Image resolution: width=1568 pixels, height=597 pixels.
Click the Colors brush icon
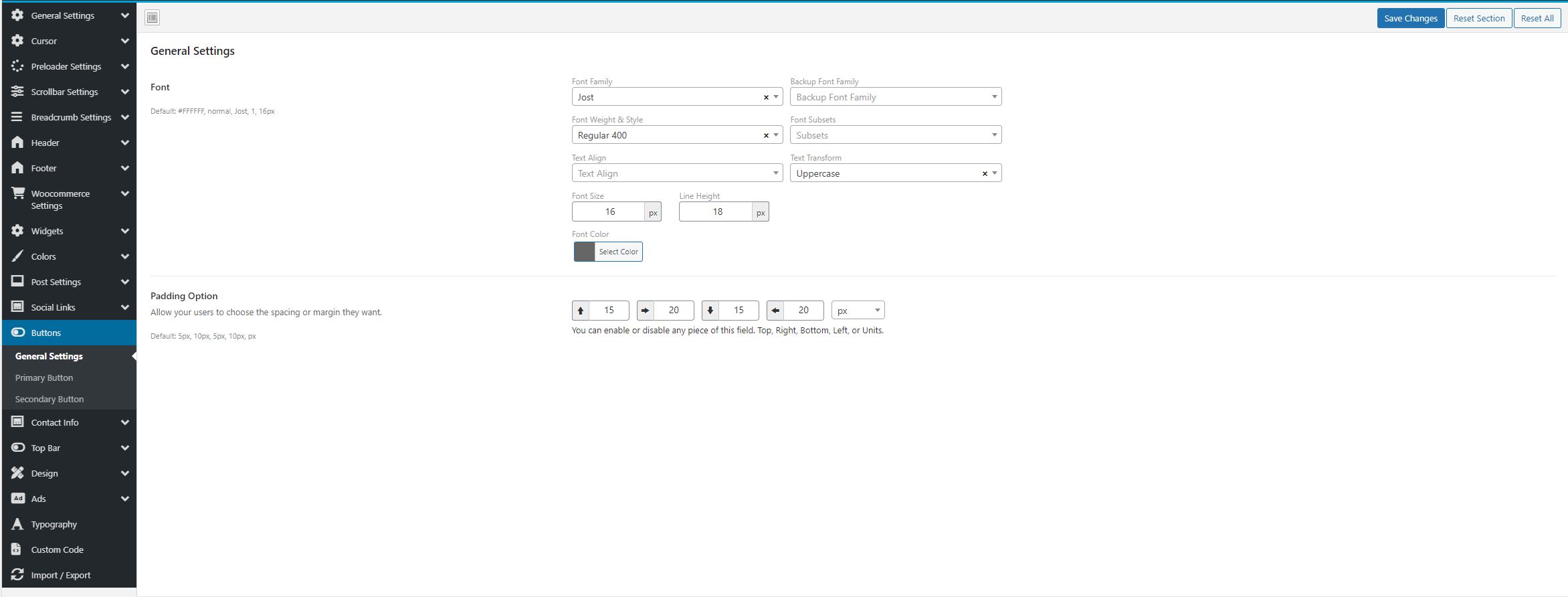click(x=17, y=256)
